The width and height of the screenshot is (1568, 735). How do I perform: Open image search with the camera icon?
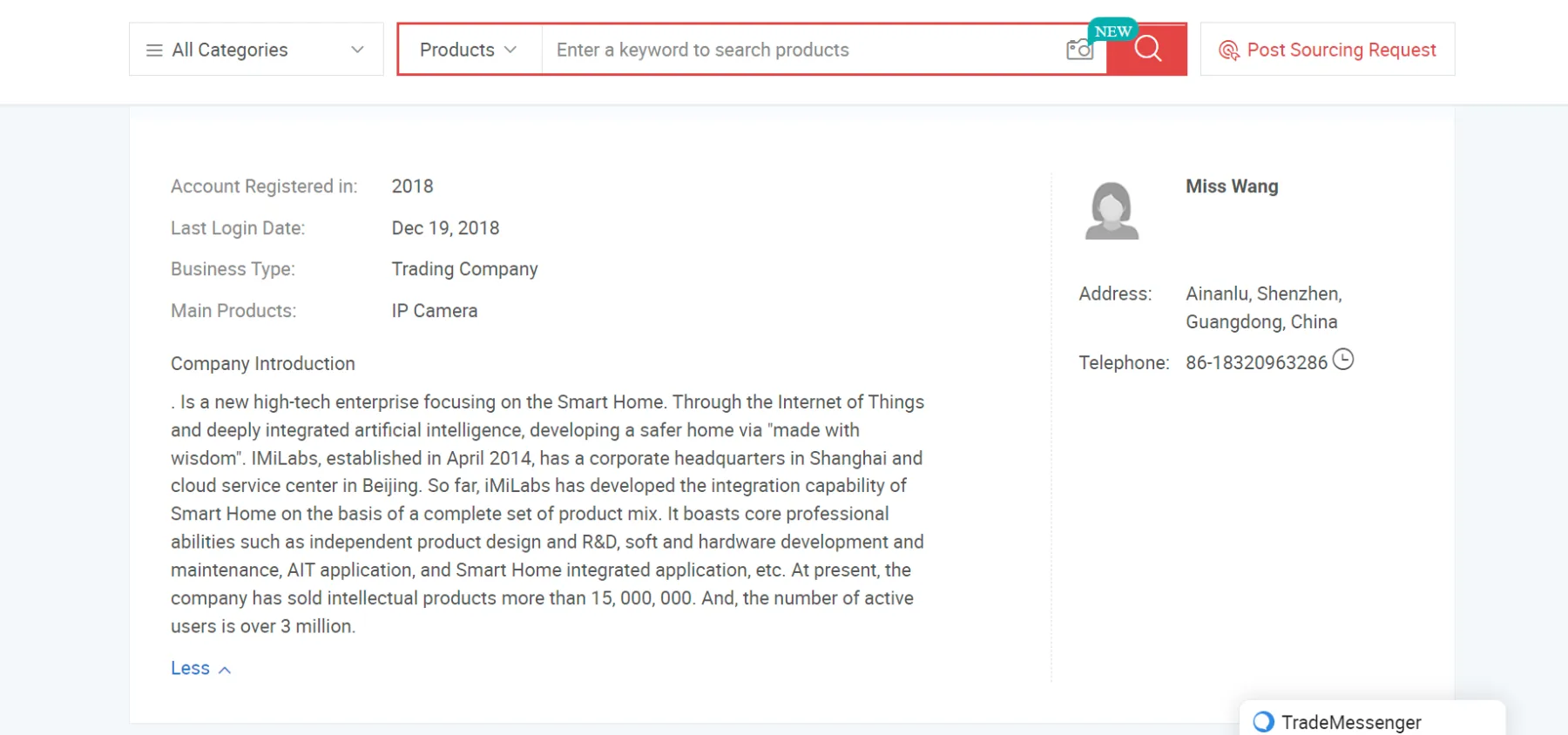tap(1079, 50)
